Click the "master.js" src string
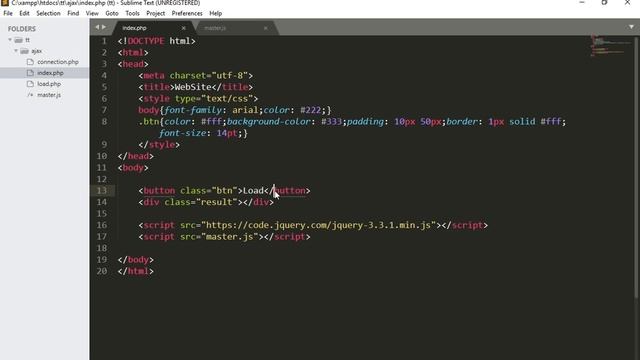Viewport: 640px width, 360px height. 230,237
